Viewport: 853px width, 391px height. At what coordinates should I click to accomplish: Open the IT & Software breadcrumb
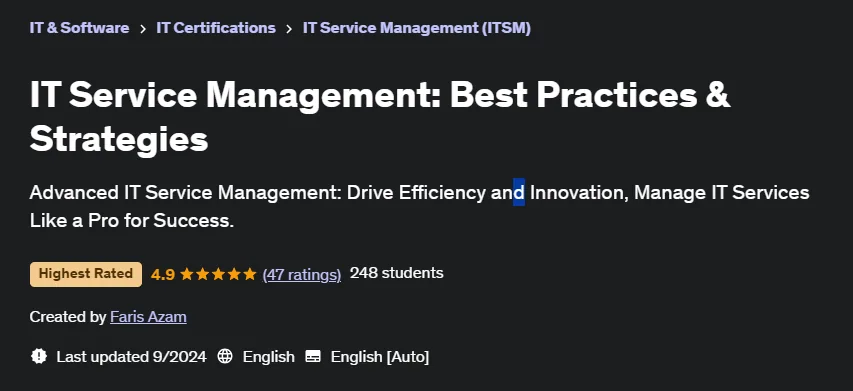79,28
